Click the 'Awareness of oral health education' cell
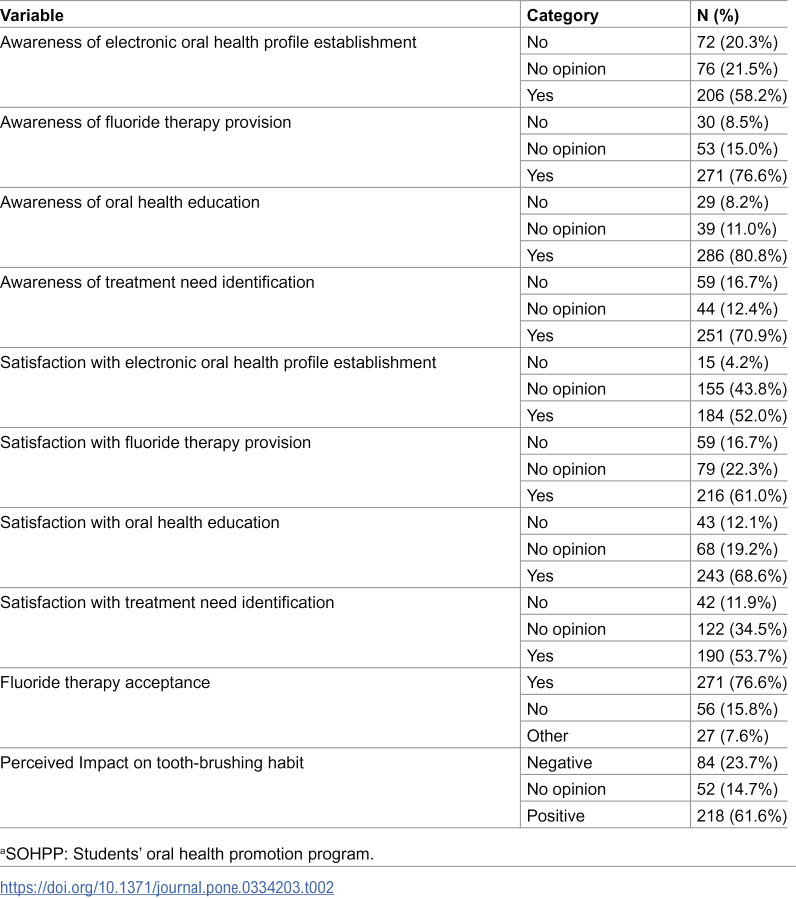Viewport: 796px width, 898px height. pos(130,203)
